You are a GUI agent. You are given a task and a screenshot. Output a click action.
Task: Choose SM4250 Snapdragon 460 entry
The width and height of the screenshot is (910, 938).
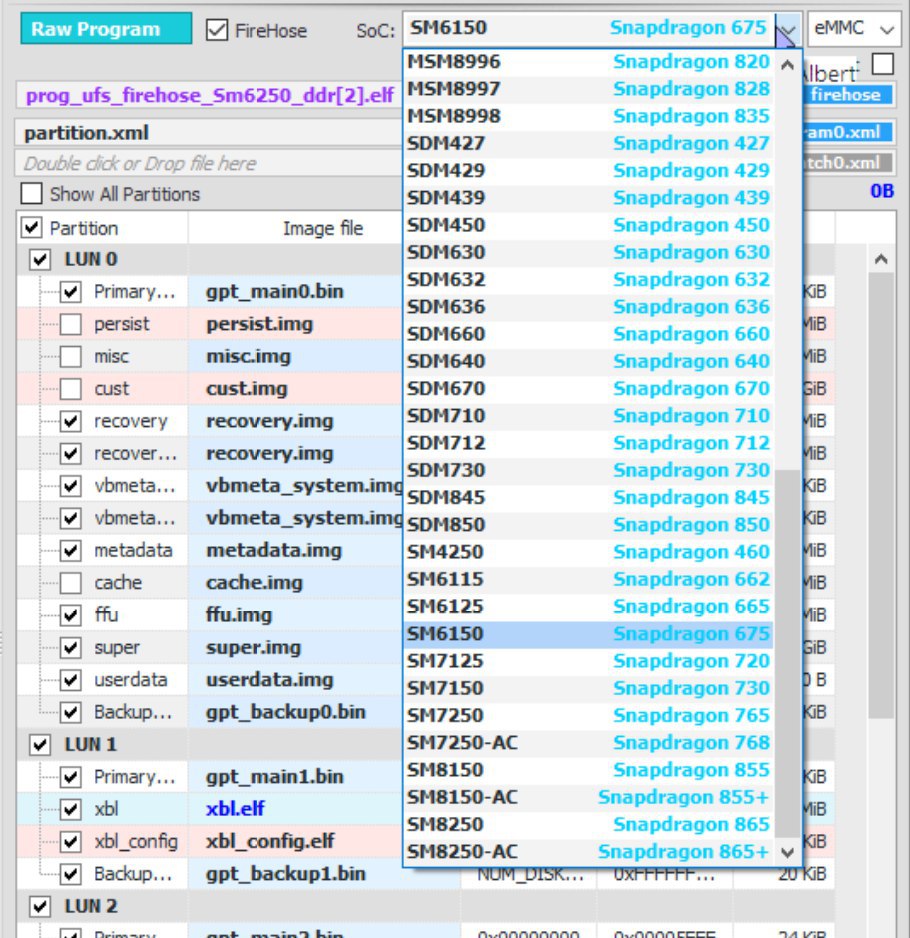[588, 552]
